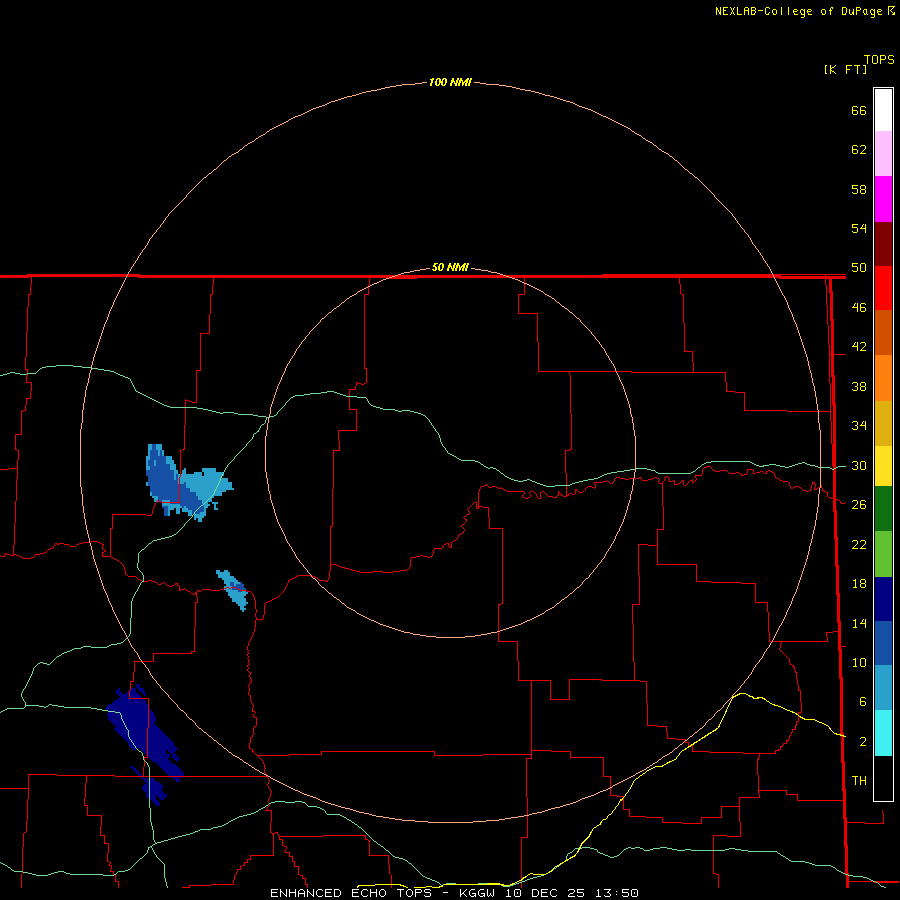Click the medium blue 10 kft swatch

[883, 643]
